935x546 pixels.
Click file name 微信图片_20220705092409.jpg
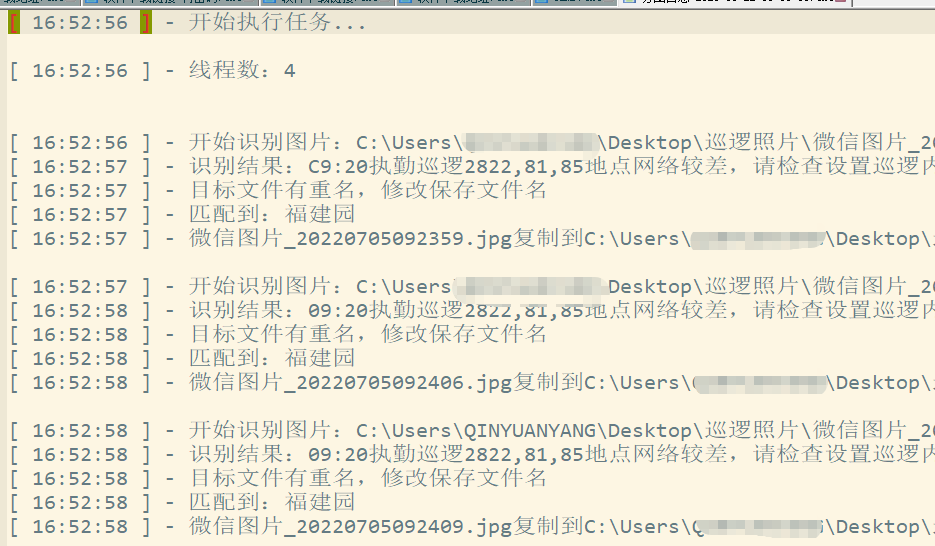point(351,527)
